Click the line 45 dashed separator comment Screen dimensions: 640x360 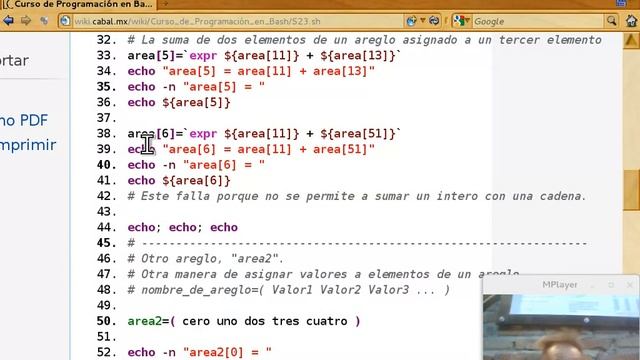[x=357, y=243]
